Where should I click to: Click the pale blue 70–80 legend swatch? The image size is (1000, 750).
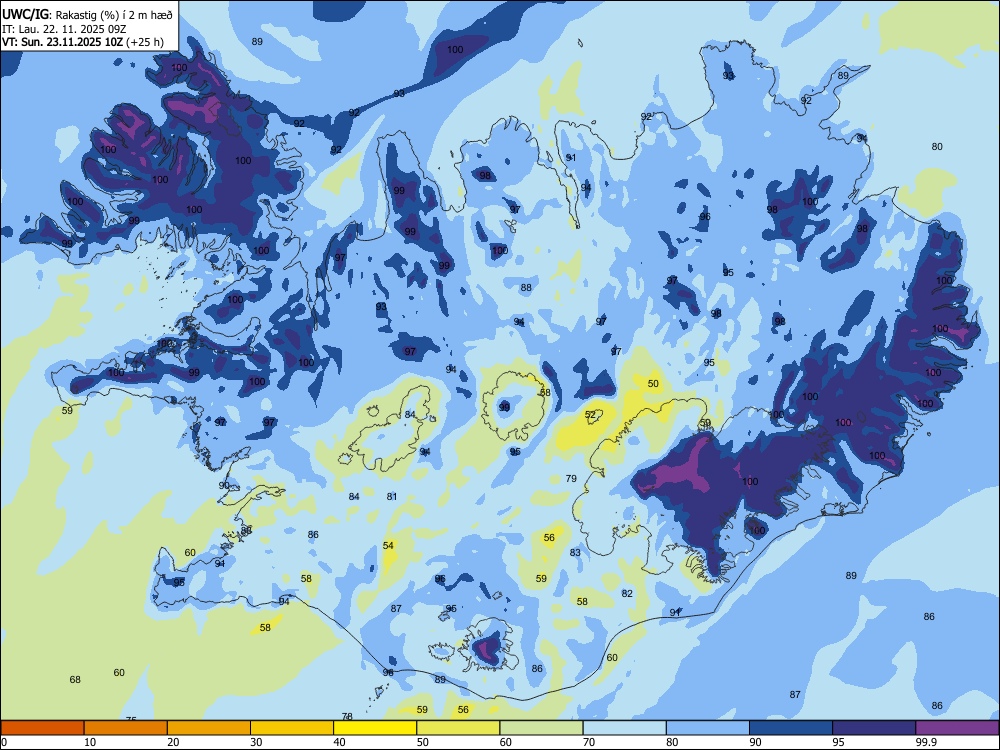pos(624,728)
